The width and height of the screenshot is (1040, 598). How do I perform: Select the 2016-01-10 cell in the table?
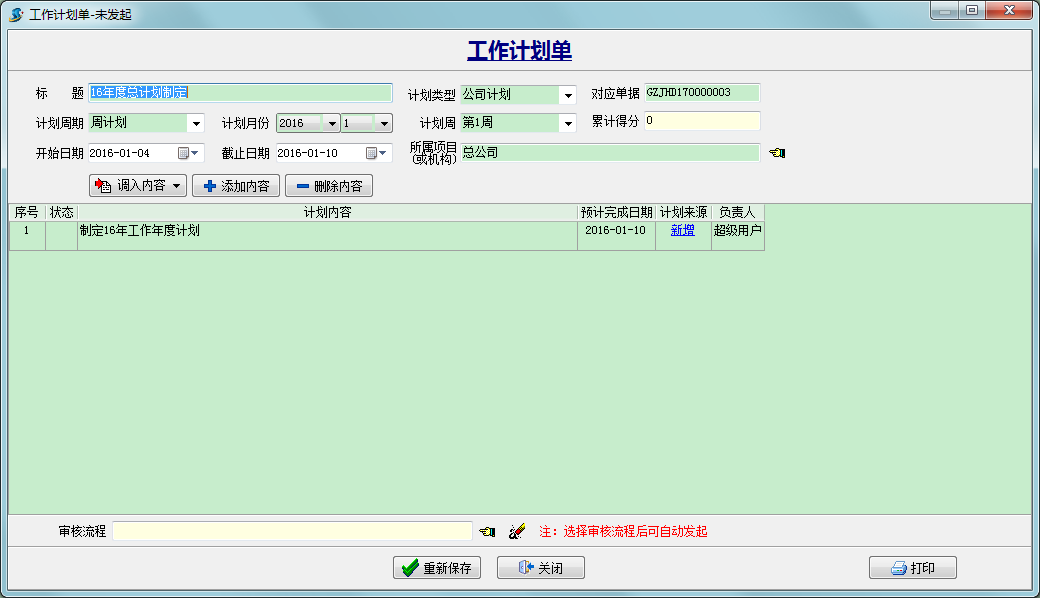pyautogui.click(x=616, y=236)
